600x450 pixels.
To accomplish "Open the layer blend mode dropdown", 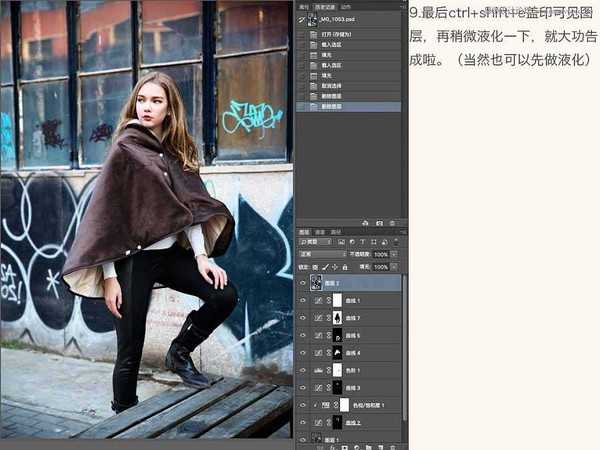I will tap(322, 255).
